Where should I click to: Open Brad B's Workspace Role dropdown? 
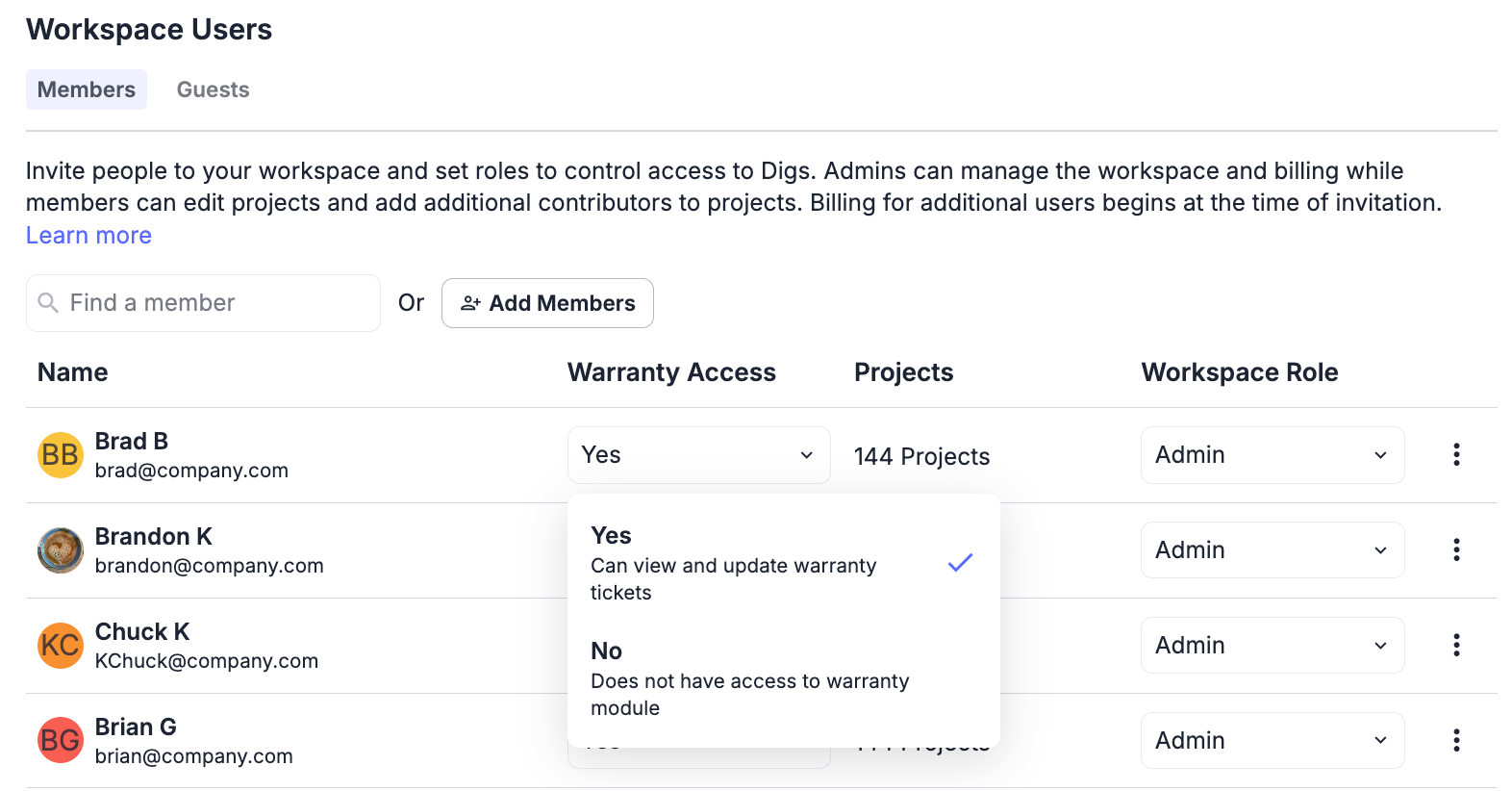1272,455
